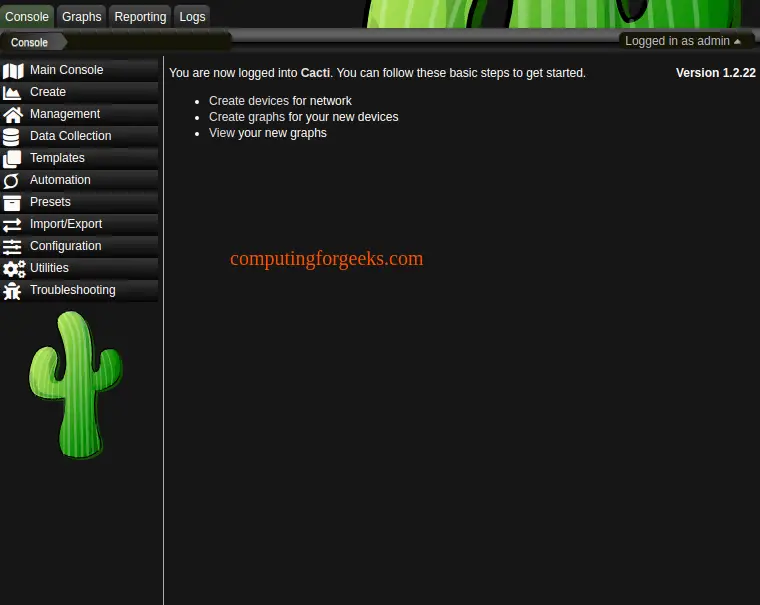The height and width of the screenshot is (605, 760).
Task: Expand the Management menu section
Action: click(x=79, y=114)
